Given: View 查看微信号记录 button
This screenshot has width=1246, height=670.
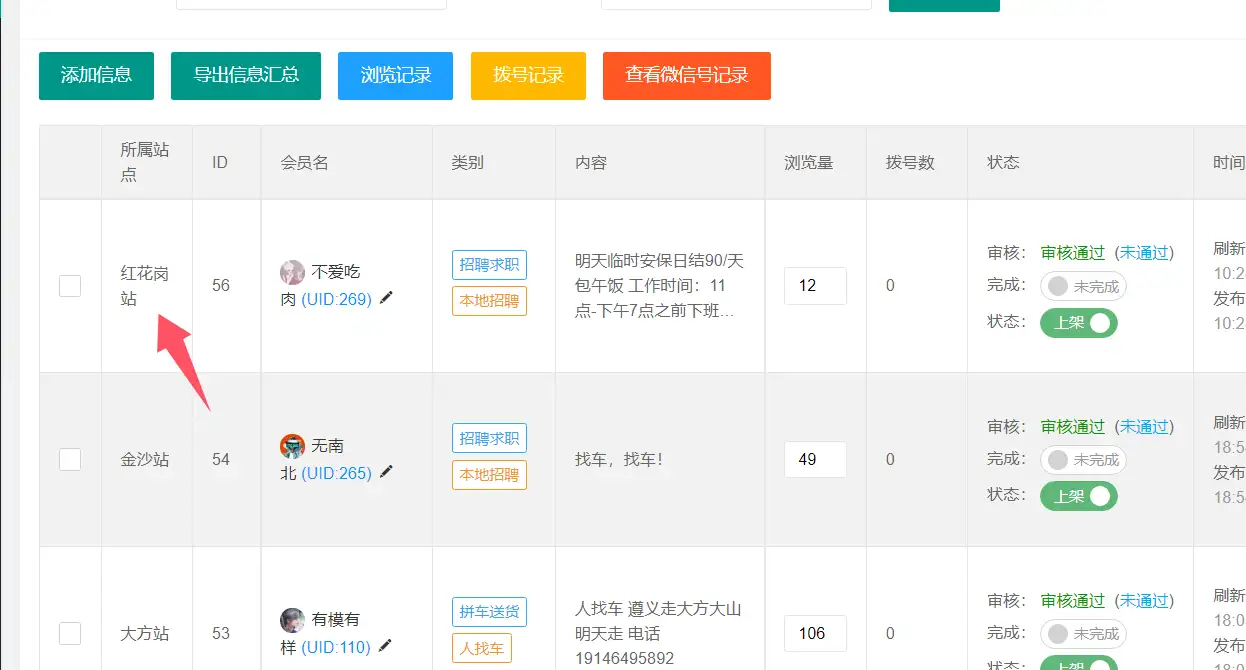Looking at the screenshot, I should point(686,76).
